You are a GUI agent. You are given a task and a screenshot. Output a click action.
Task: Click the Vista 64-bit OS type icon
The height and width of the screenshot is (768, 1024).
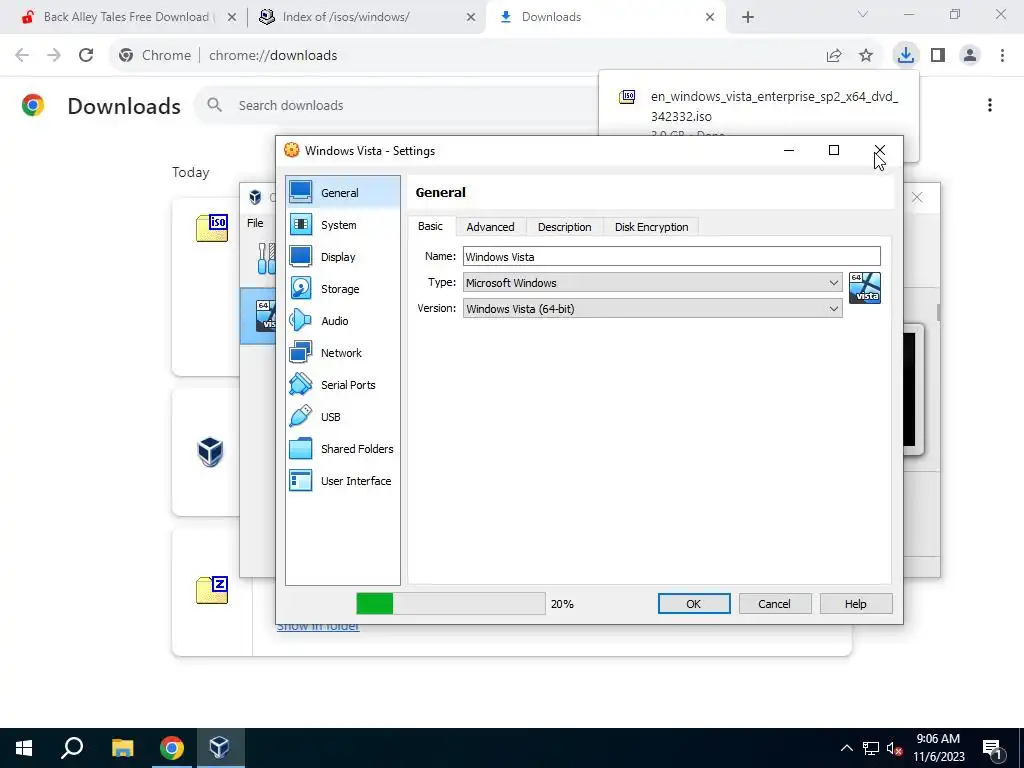865,288
